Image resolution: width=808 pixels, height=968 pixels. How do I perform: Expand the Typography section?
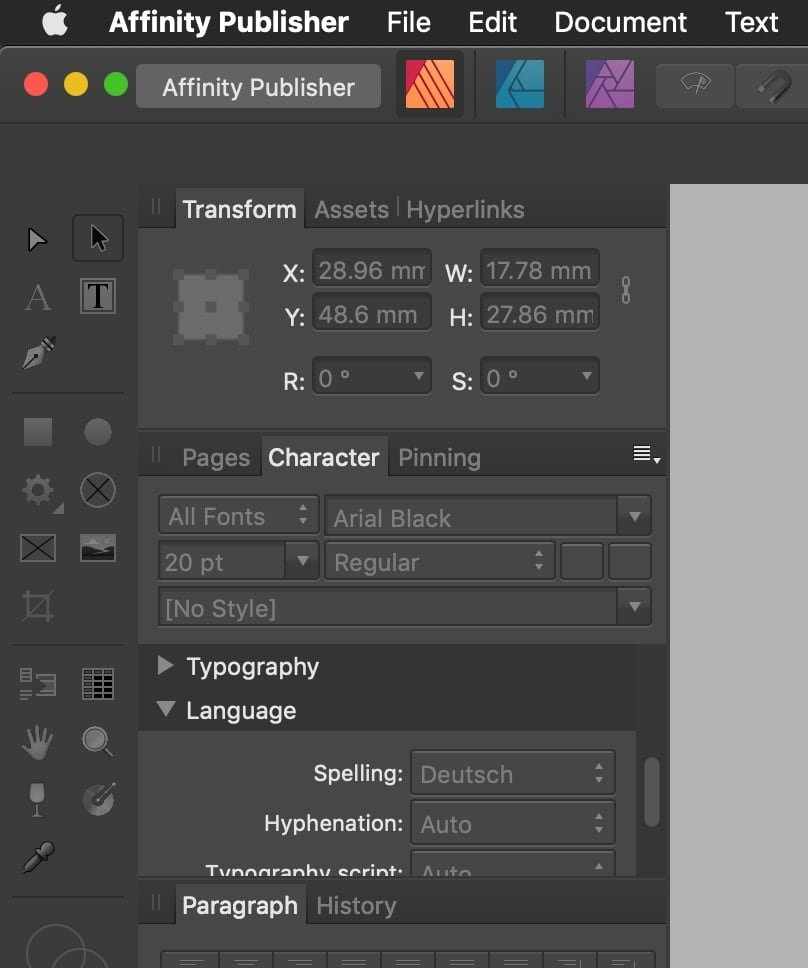(166, 666)
